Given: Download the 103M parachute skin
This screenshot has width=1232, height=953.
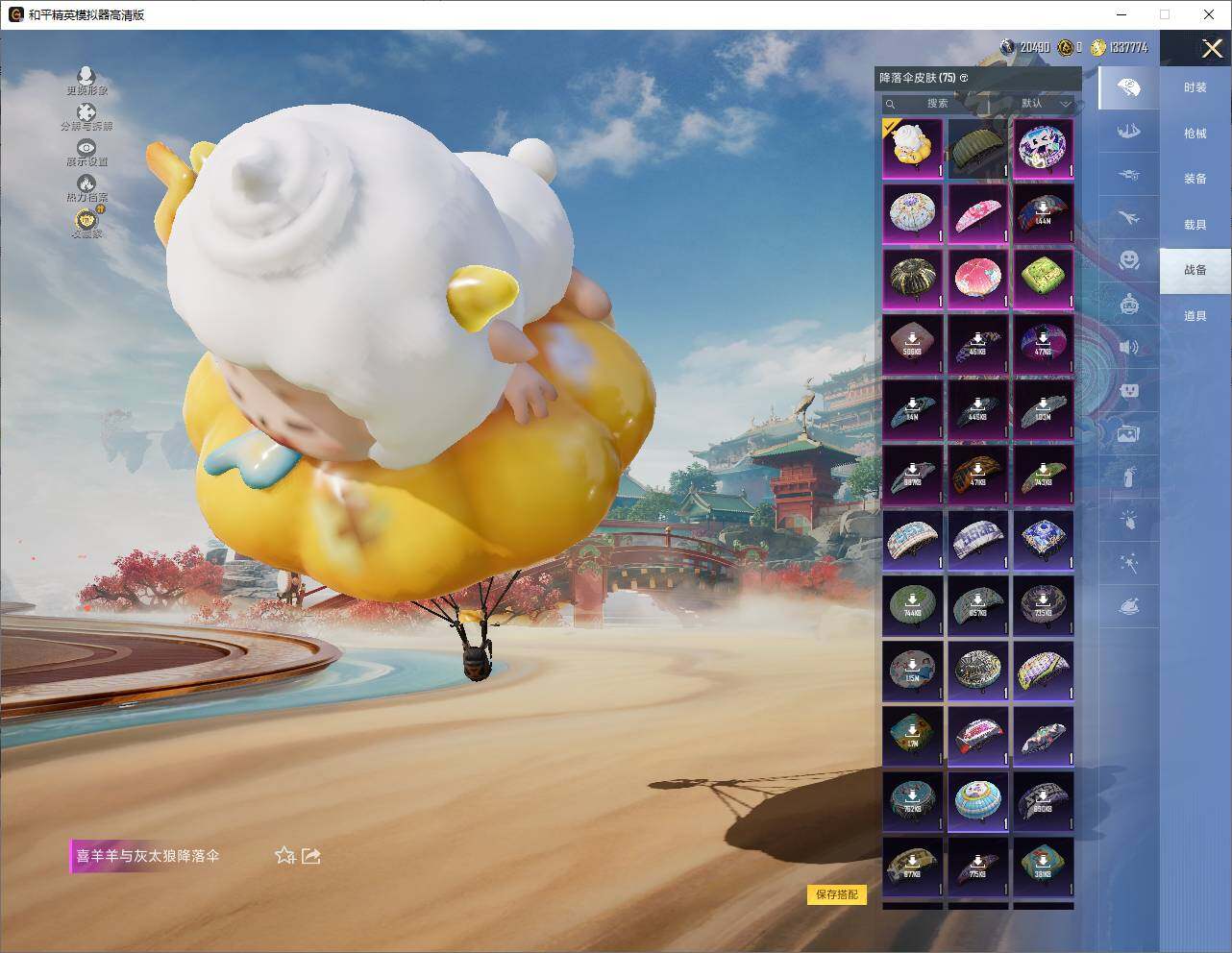Looking at the screenshot, I should 1044,410.
